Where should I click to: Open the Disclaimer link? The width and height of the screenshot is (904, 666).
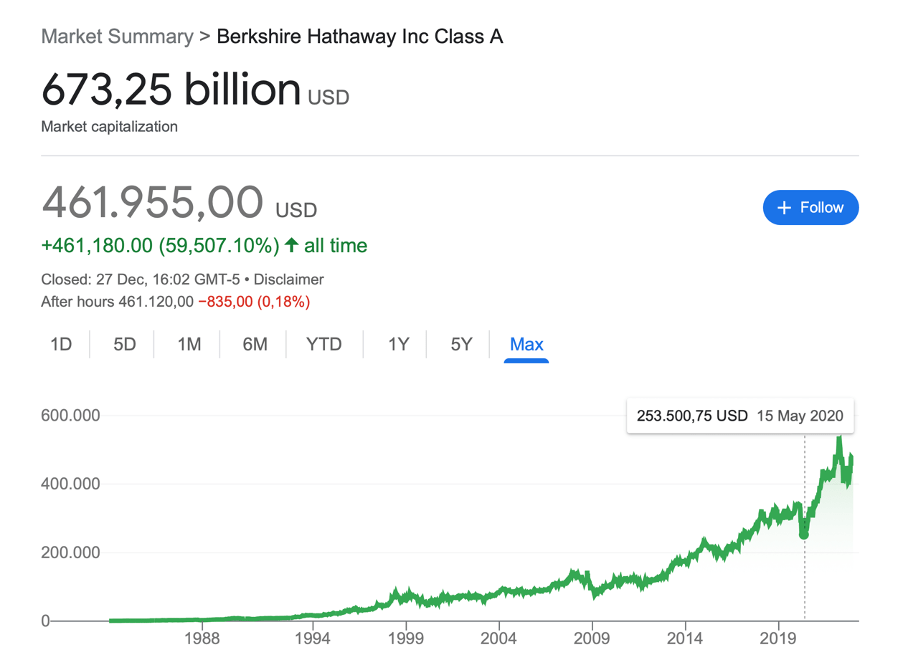289,280
